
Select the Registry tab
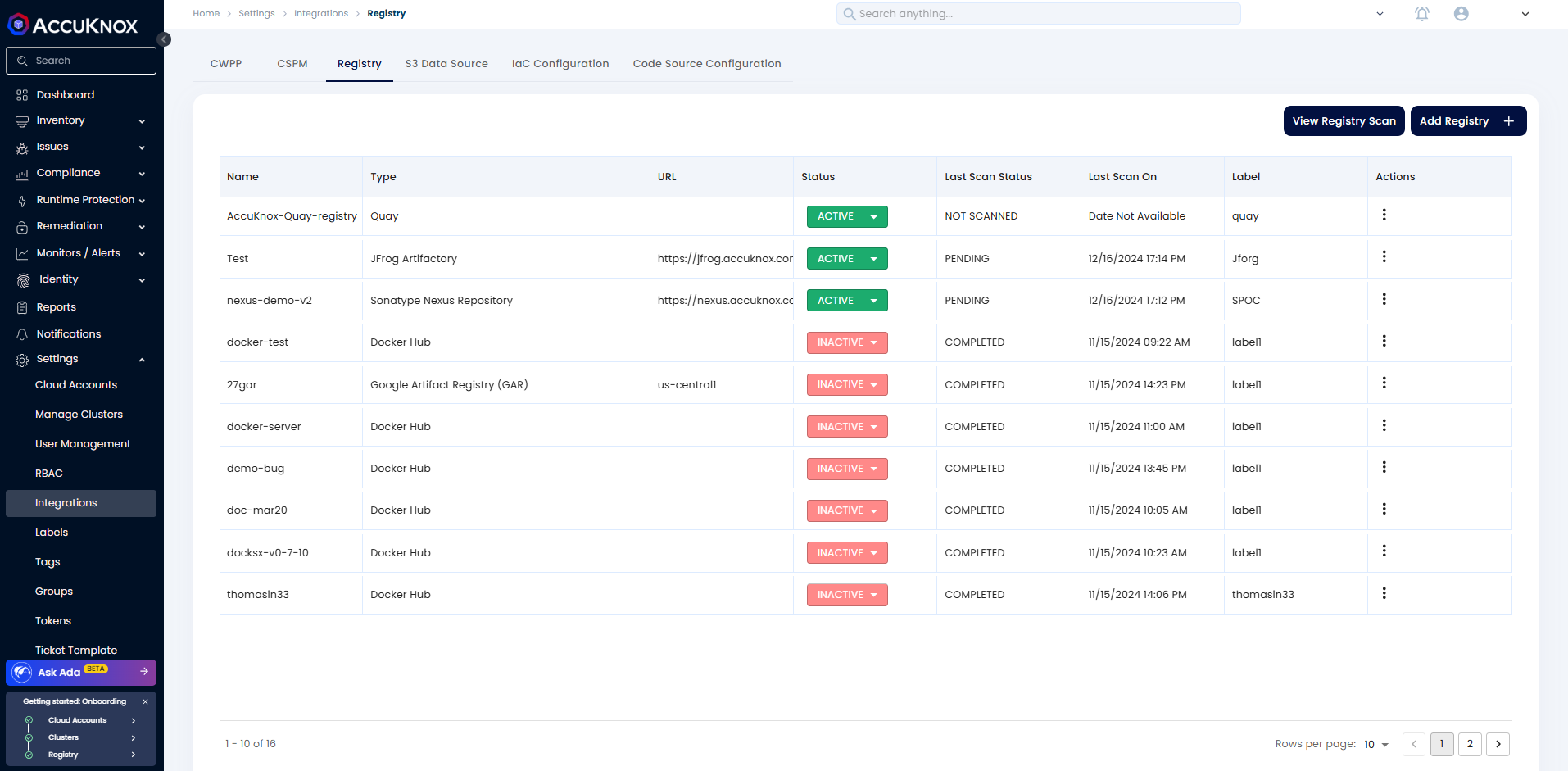click(360, 64)
